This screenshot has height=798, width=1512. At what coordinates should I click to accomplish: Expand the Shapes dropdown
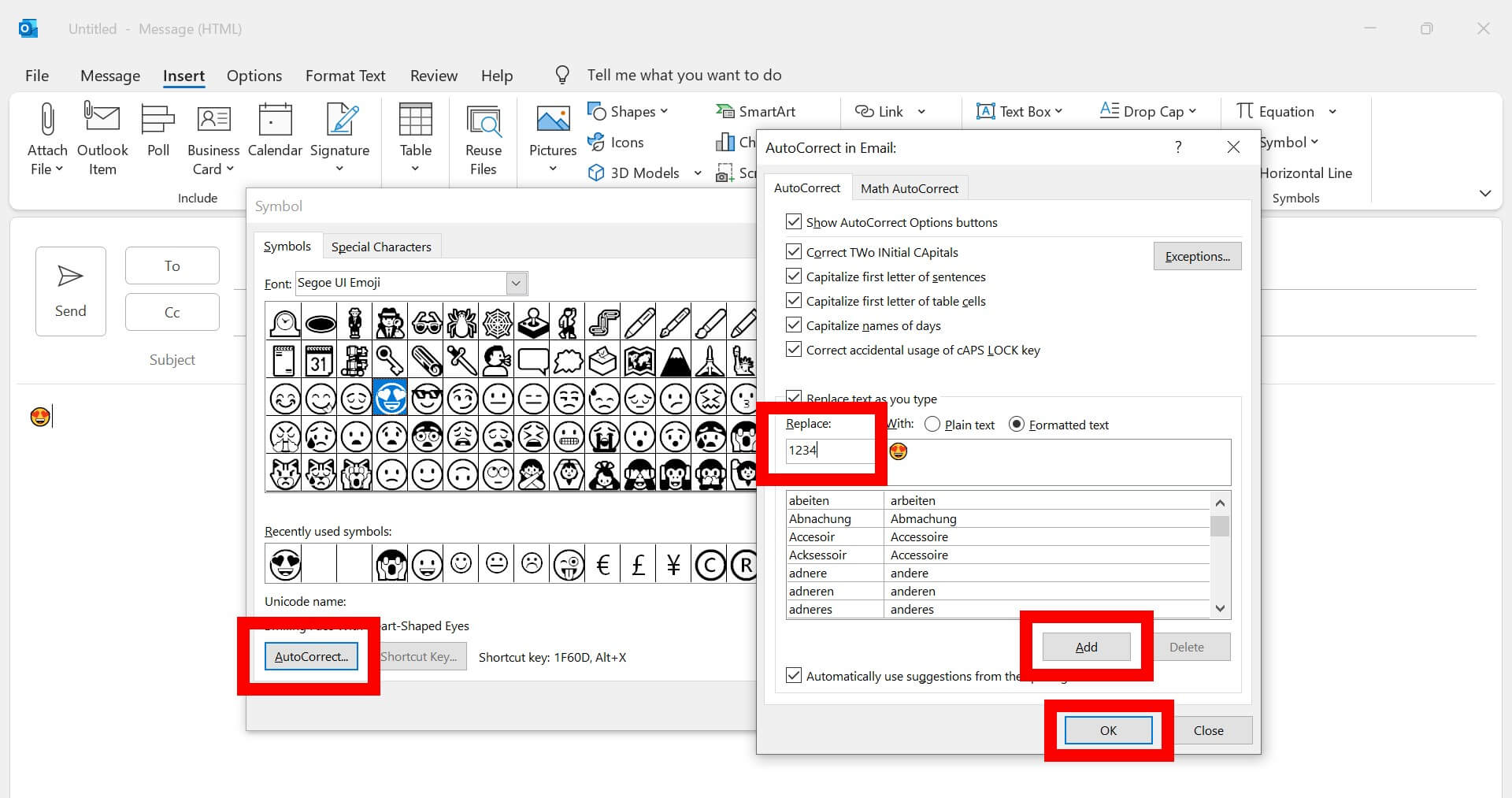click(x=662, y=110)
